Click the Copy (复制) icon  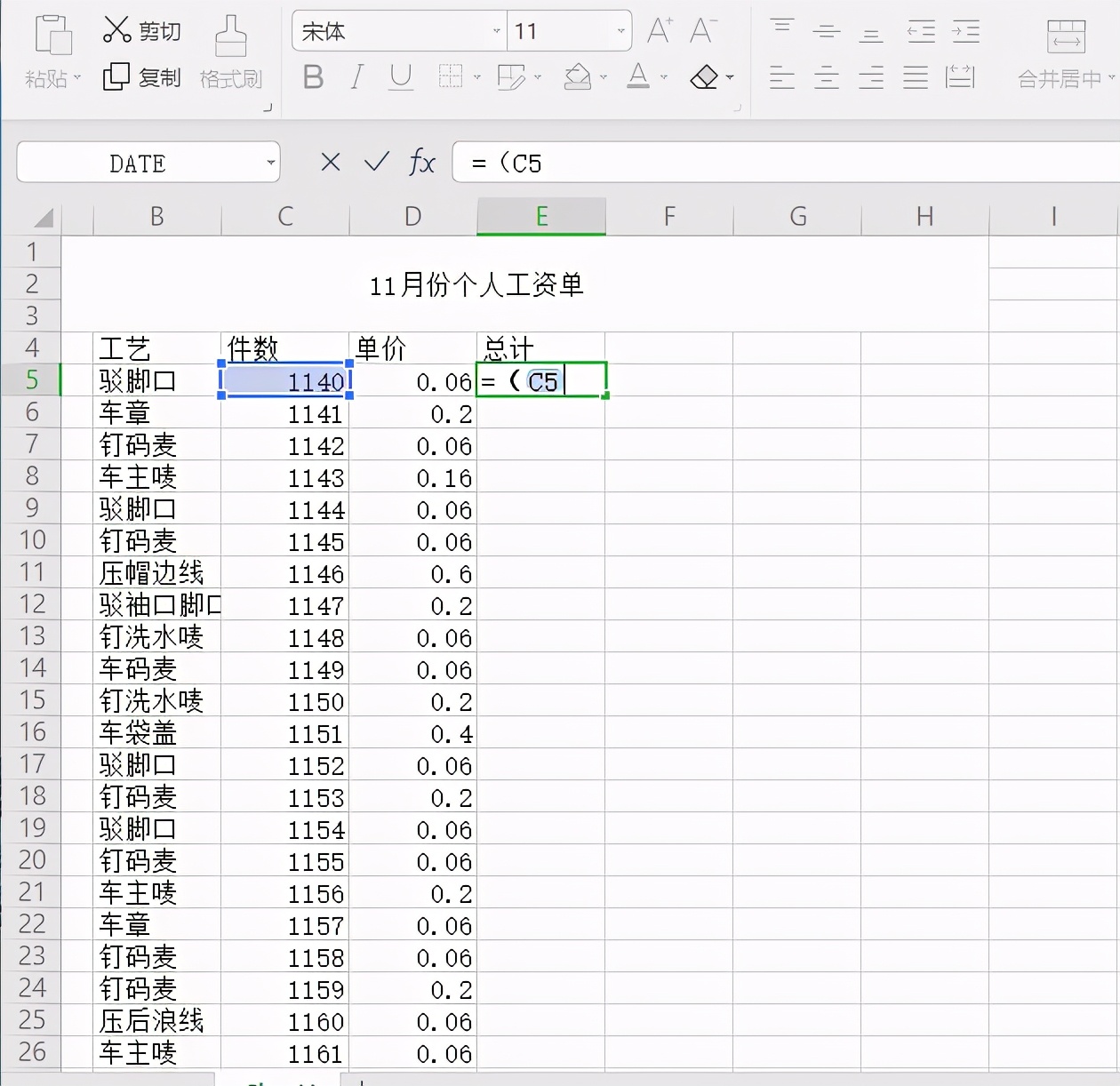pyautogui.click(x=116, y=77)
